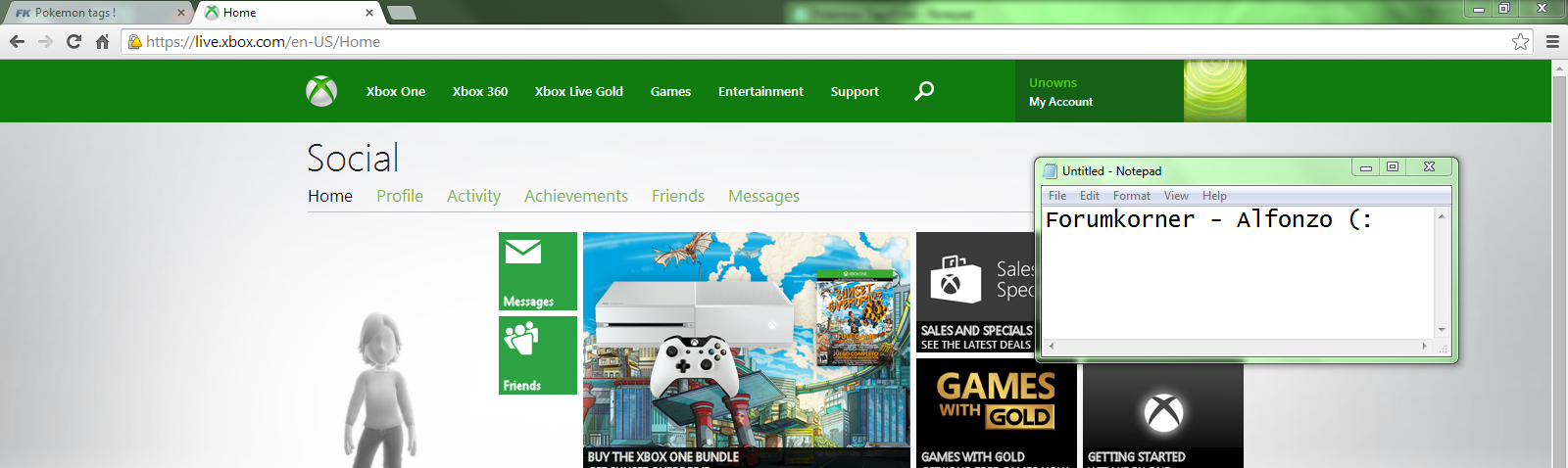1568x468 pixels.
Task: Click the Notepad horizontal scrollbar right arrow
Action: click(1425, 346)
